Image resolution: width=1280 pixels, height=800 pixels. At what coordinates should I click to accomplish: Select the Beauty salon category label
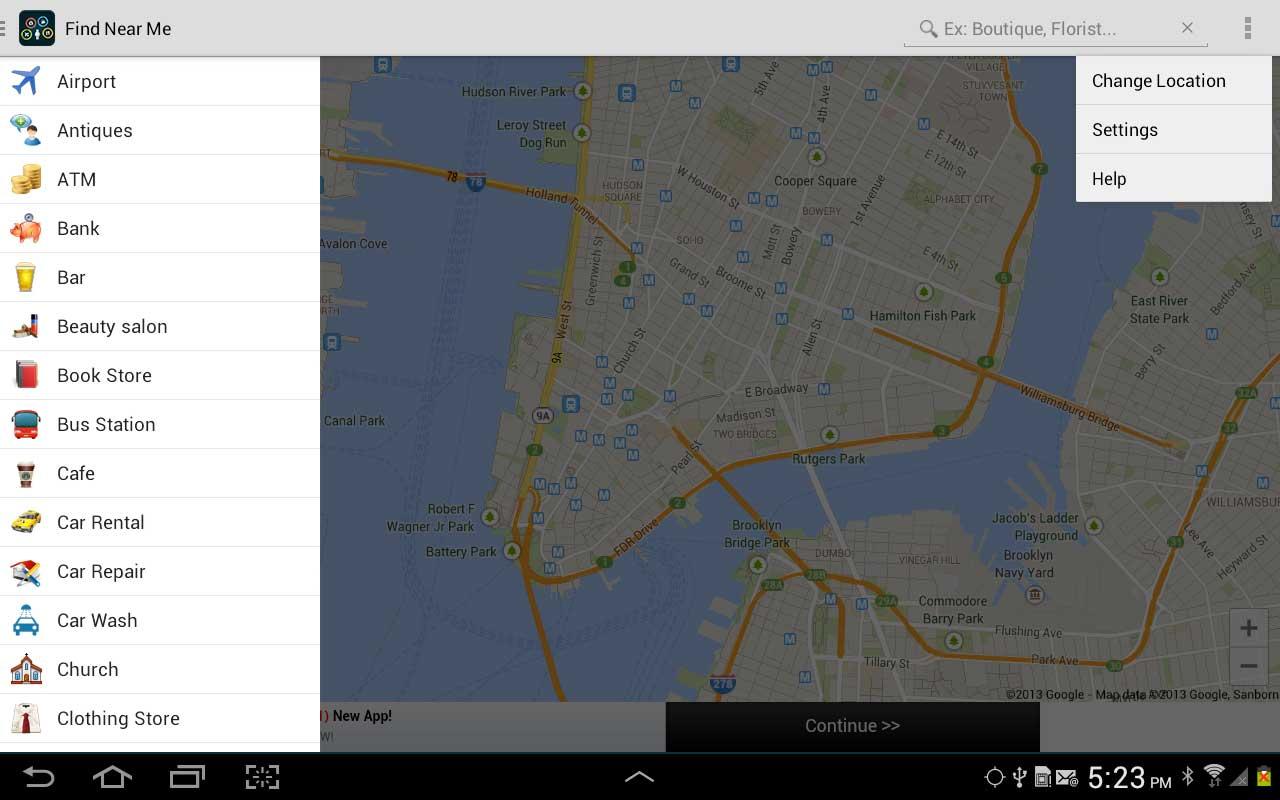tap(112, 326)
